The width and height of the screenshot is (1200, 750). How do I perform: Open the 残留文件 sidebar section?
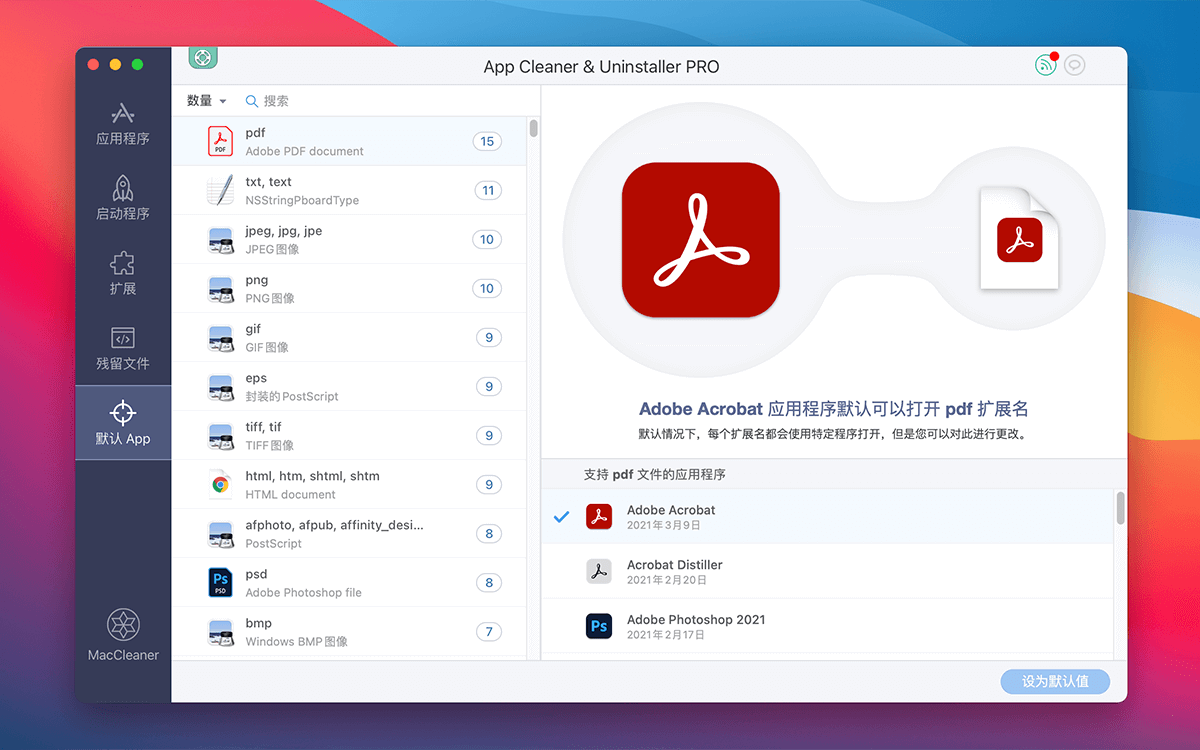tap(123, 349)
